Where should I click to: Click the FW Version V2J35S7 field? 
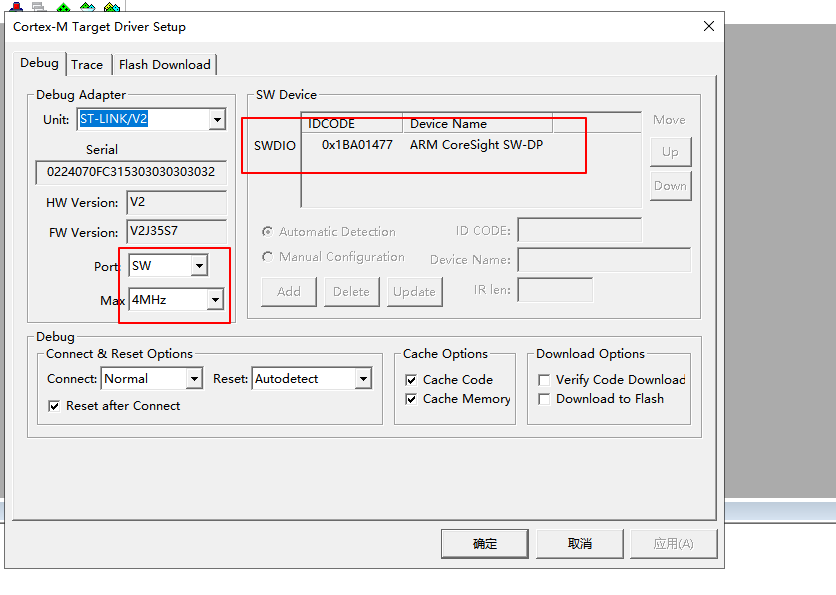pos(176,231)
